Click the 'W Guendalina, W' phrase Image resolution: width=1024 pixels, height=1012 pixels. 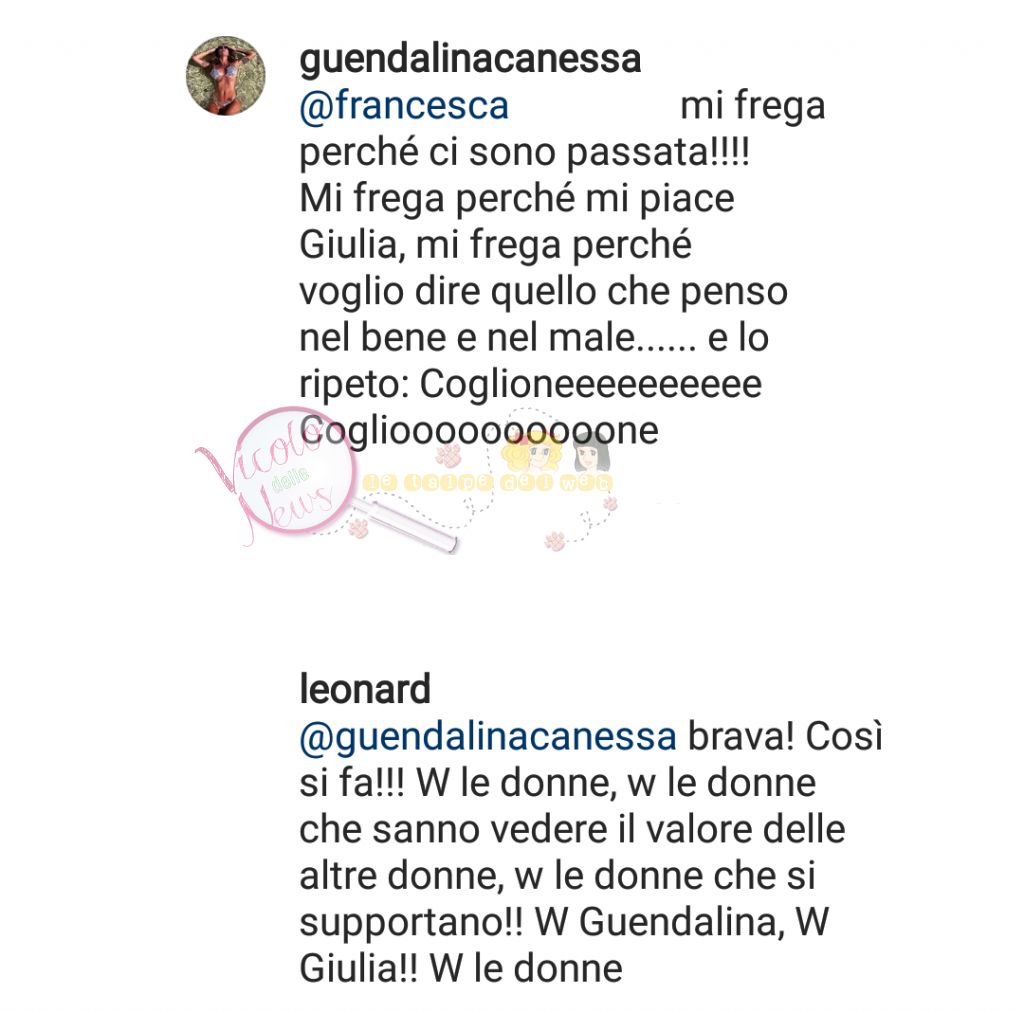[682, 922]
